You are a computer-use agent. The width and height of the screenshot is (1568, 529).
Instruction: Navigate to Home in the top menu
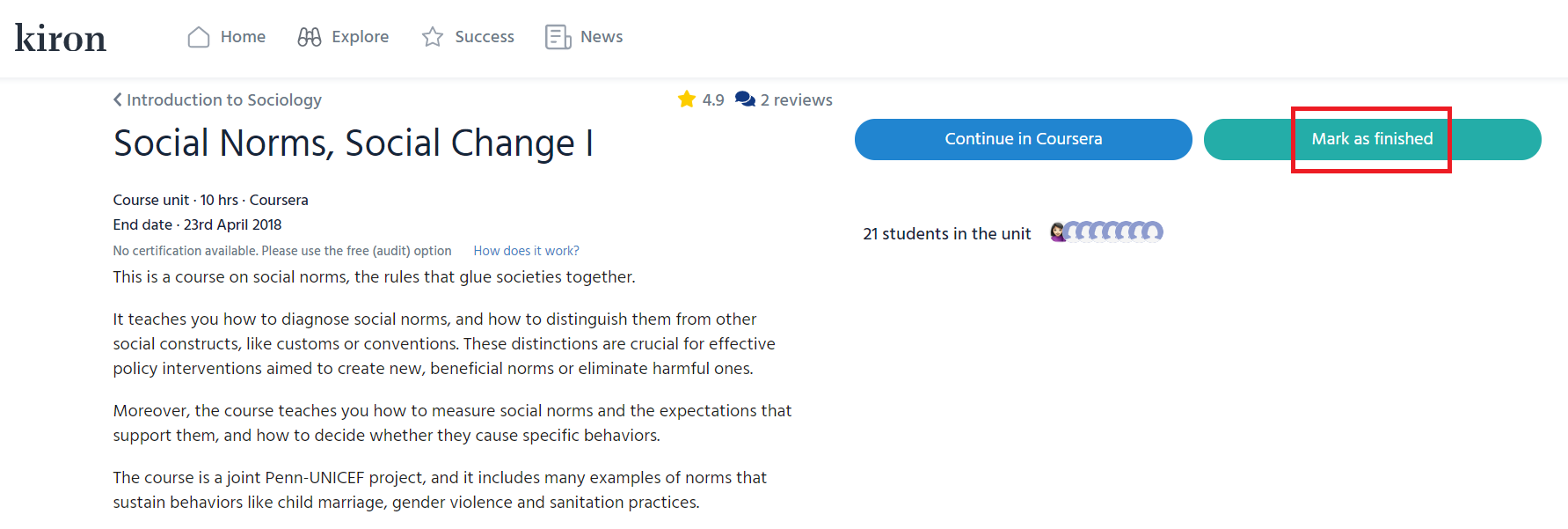point(242,36)
